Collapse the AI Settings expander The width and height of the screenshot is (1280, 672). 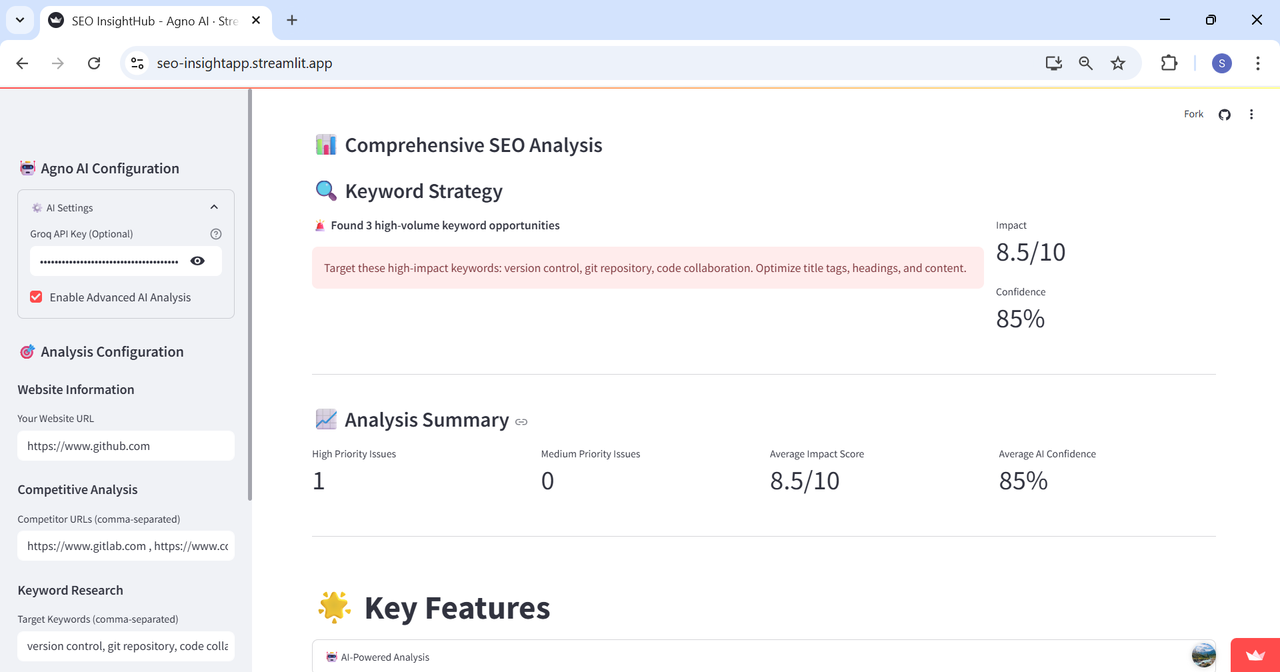coord(126,208)
